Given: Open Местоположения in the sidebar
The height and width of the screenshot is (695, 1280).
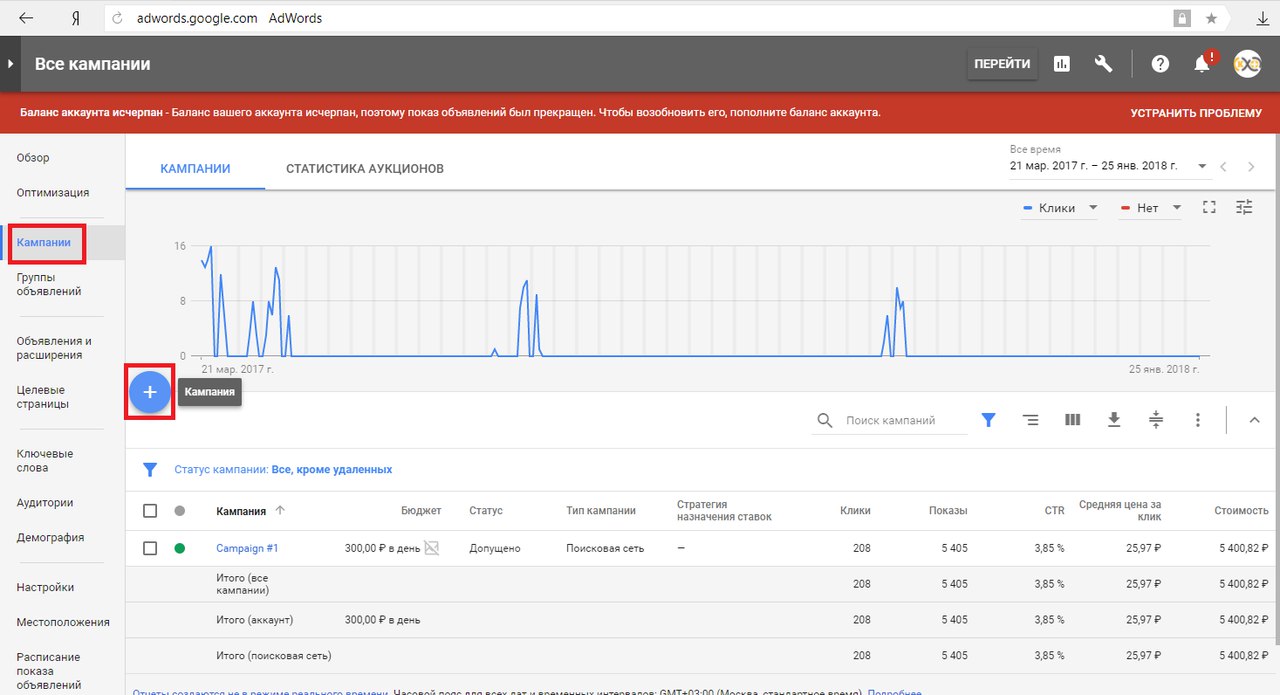Looking at the screenshot, I should click(63, 623).
